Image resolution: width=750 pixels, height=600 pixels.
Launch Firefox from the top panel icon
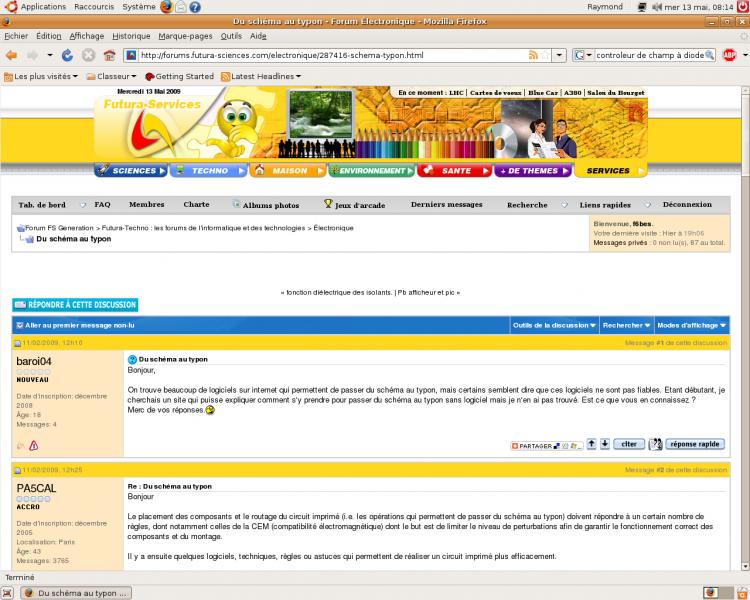pos(166,7)
